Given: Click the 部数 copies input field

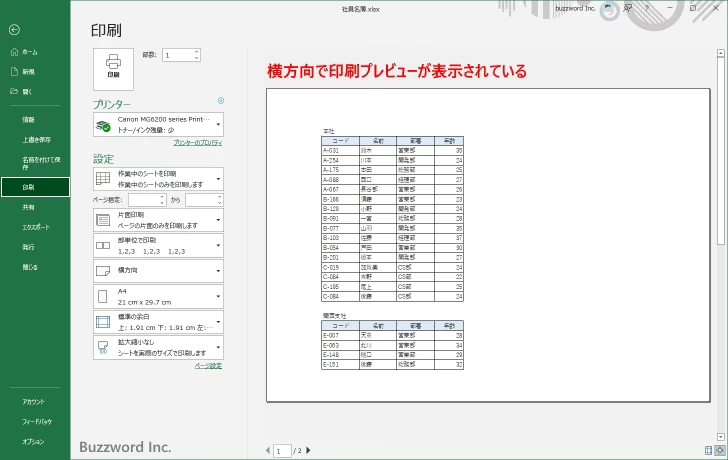Looking at the screenshot, I should (x=178, y=55).
